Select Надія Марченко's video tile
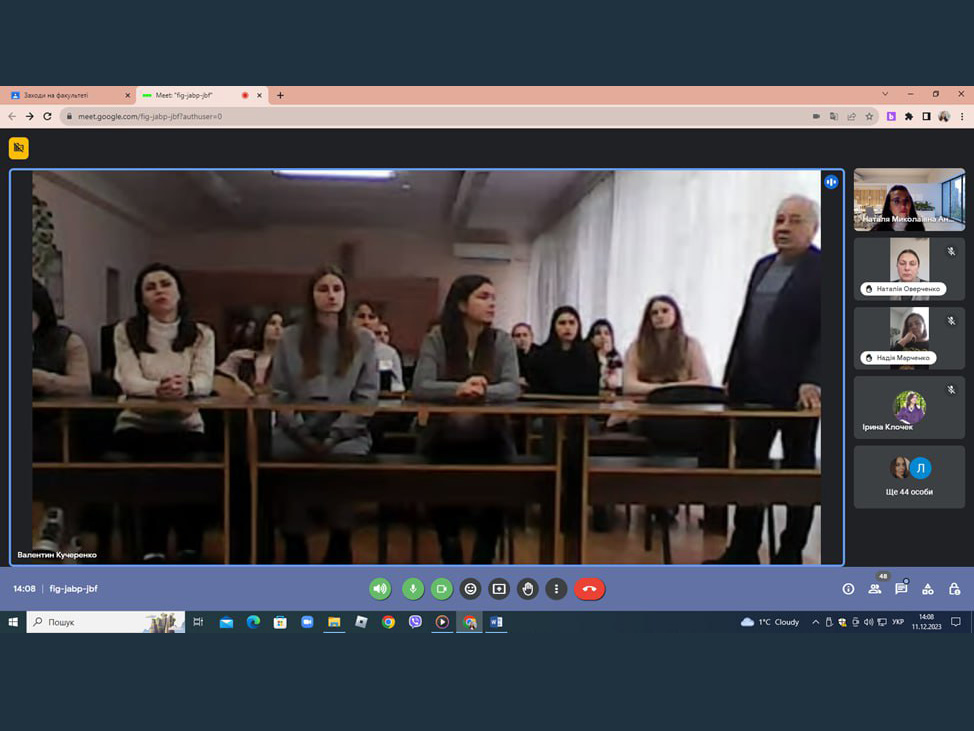 point(909,338)
